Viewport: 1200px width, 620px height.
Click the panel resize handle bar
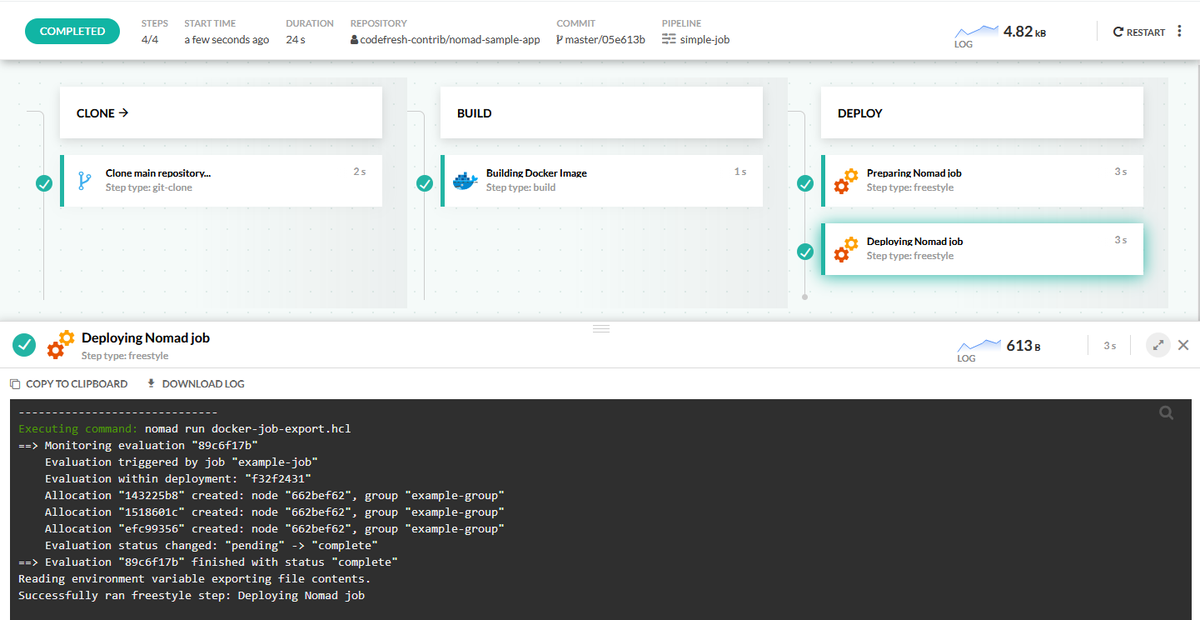point(601,328)
